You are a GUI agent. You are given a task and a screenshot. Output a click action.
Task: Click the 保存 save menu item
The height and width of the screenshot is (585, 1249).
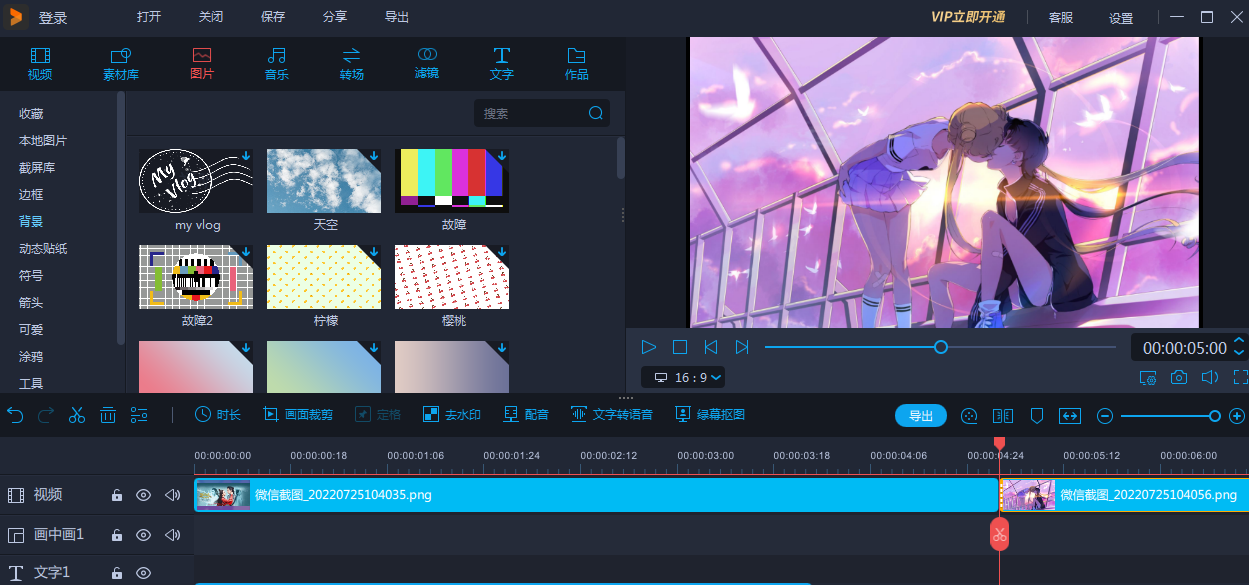tap(273, 17)
